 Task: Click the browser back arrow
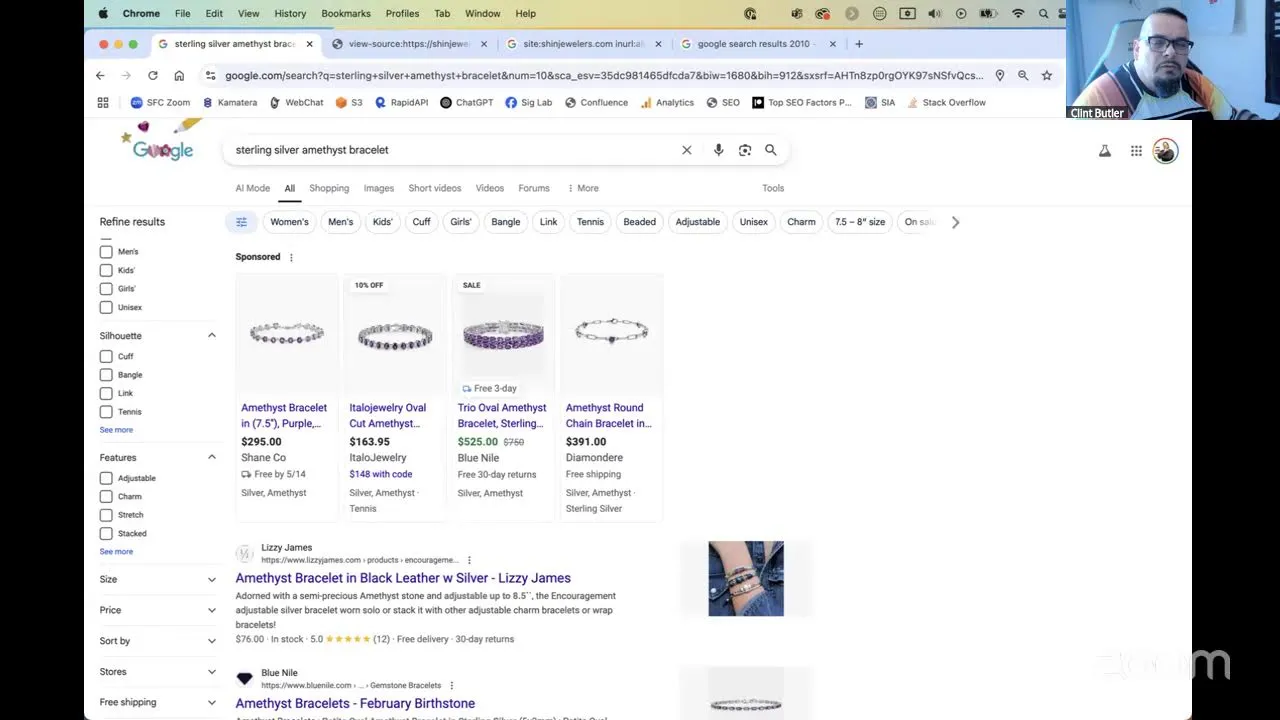pos(100,75)
